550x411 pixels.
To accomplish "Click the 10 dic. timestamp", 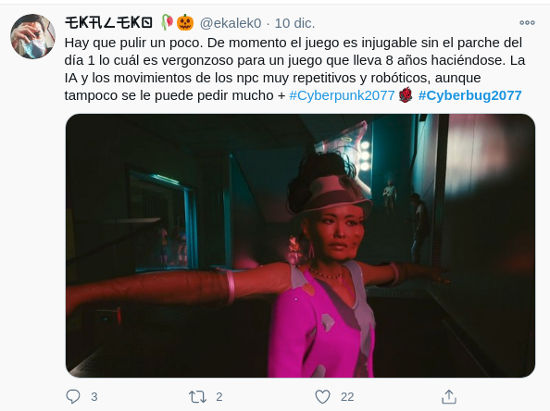I will 295,23.
